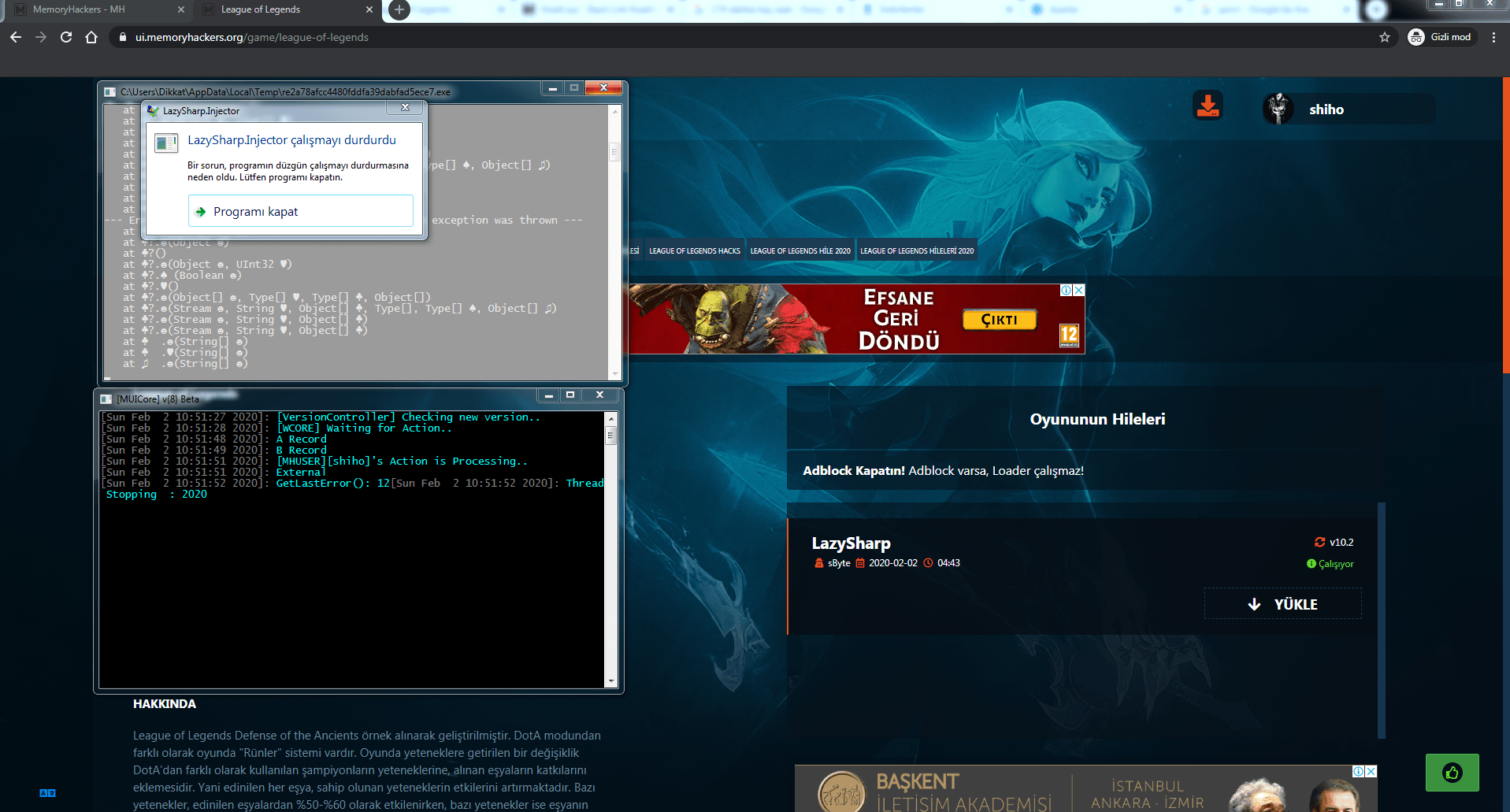The height and width of the screenshot is (812, 1510).
Task: Click the 2020-02-02 date label
Action: point(893,563)
